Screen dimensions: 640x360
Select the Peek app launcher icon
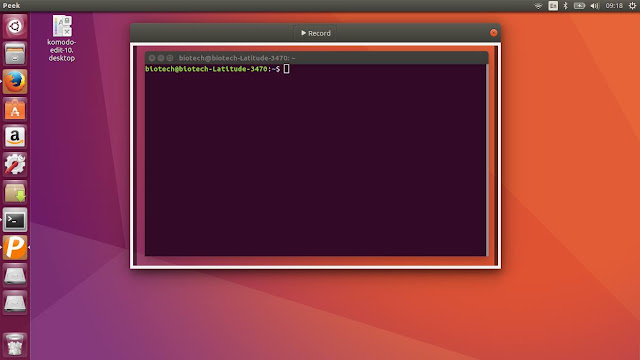pyautogui.click(x=15, y=248)
